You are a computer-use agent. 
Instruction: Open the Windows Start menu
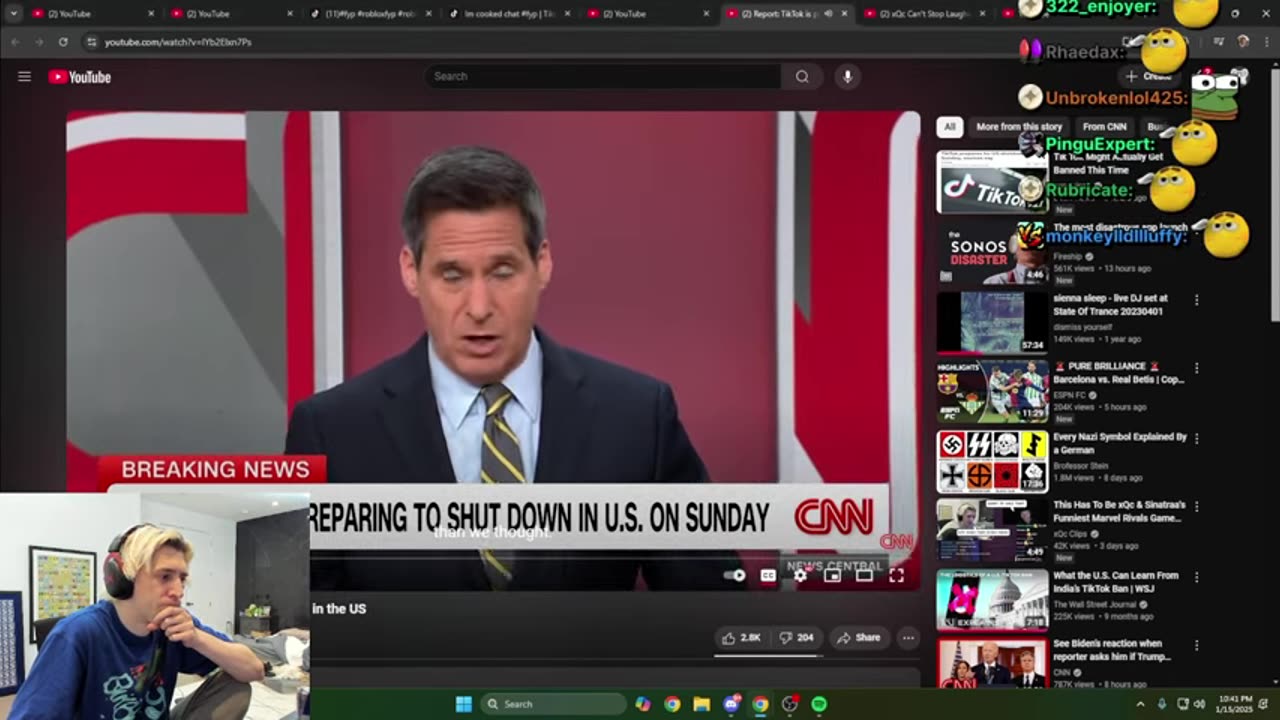pos(463,704)
